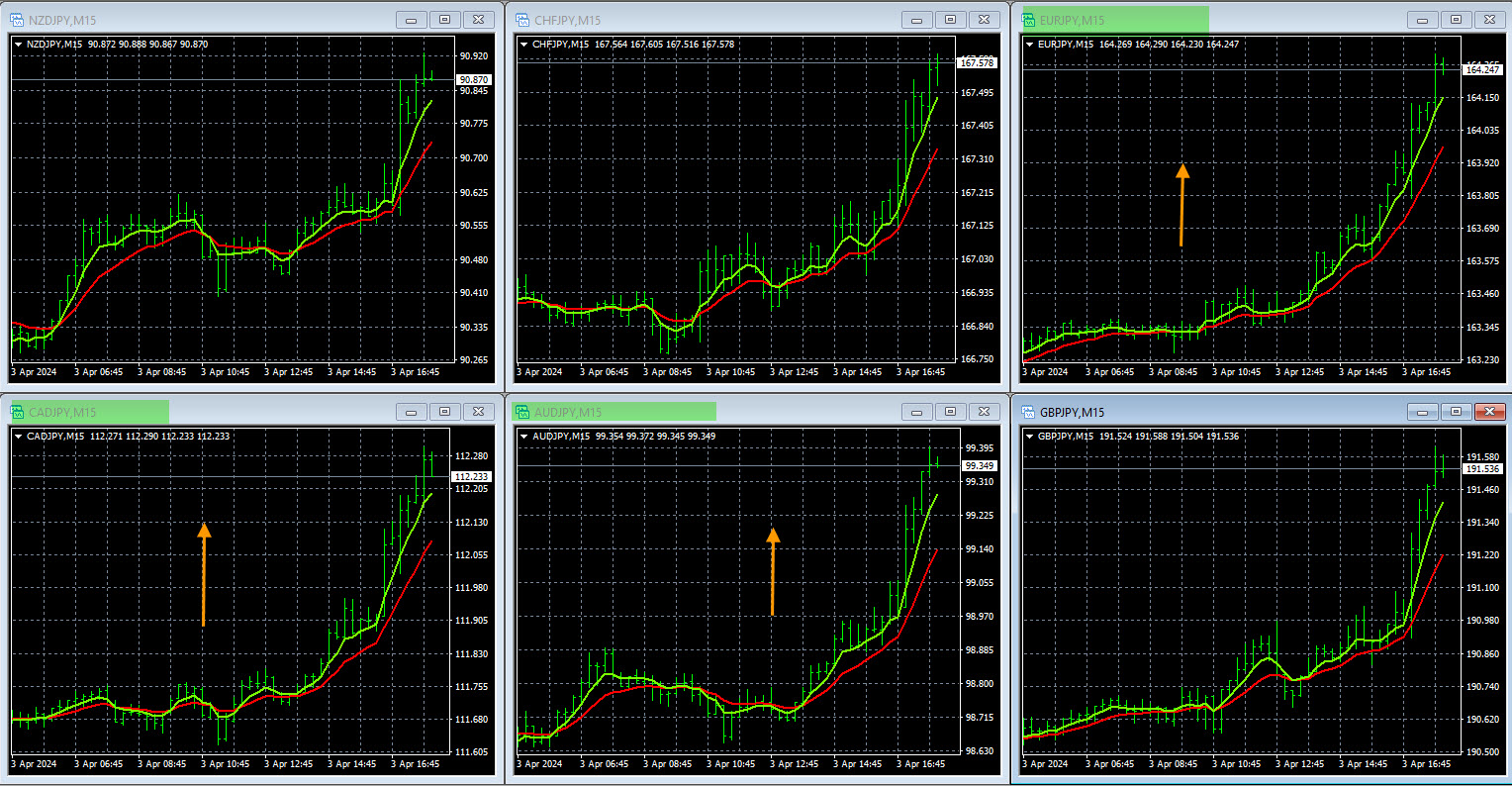Open the GBPJPY window system icon
1512x786 pixels.
(1028, 412)
